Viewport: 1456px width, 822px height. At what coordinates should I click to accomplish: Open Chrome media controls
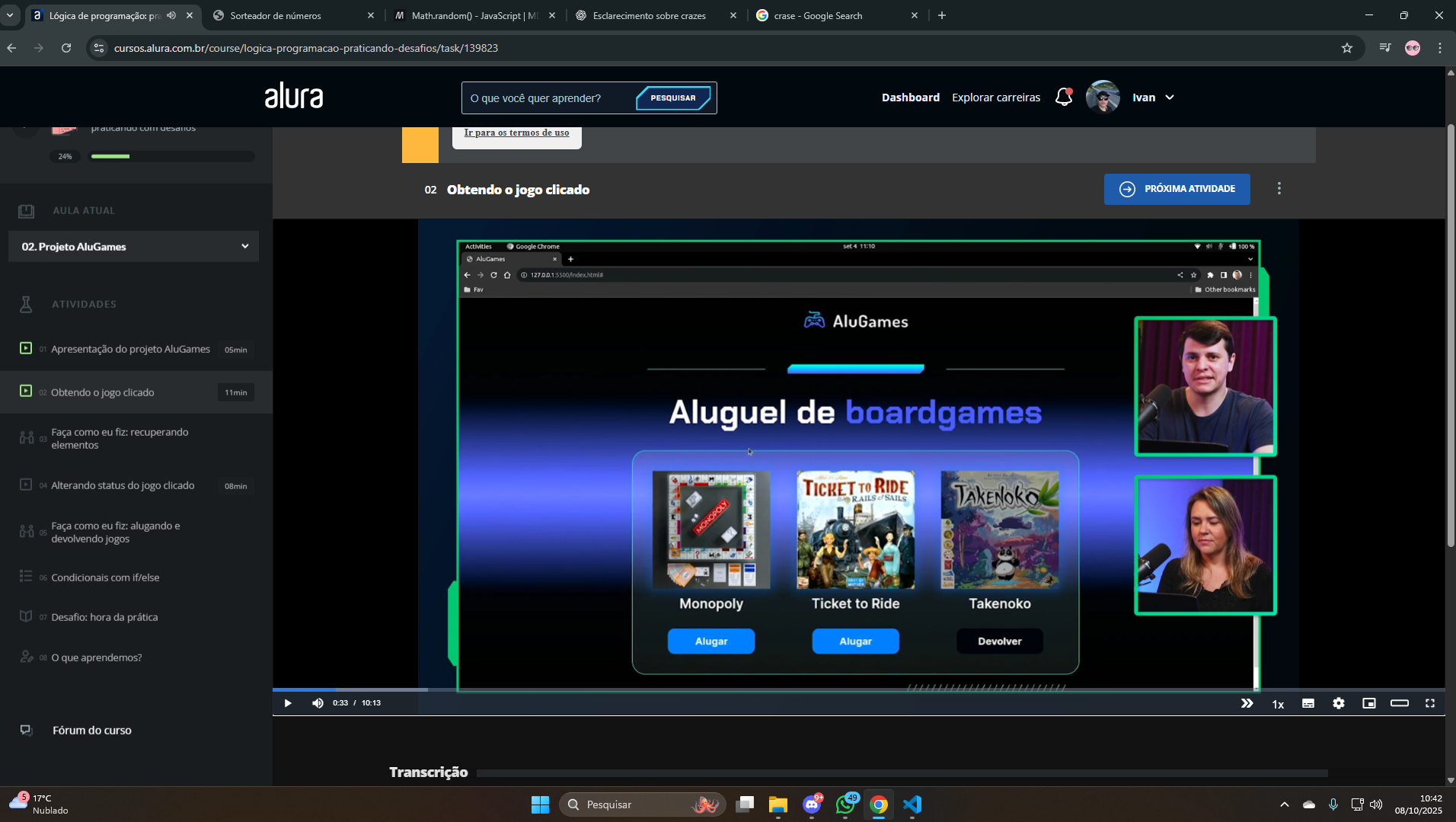pyautogui.click(x=1385, y=48)
